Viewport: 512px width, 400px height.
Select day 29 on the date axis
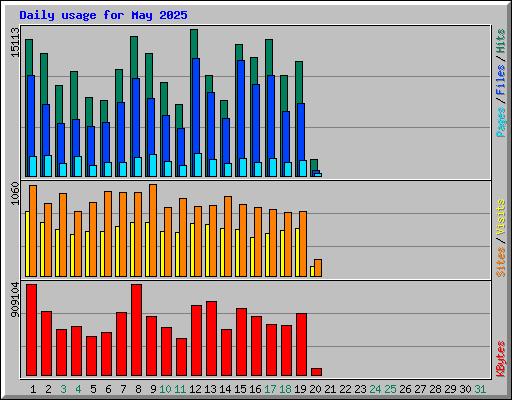pyautogui.click(x=450, y=389)
